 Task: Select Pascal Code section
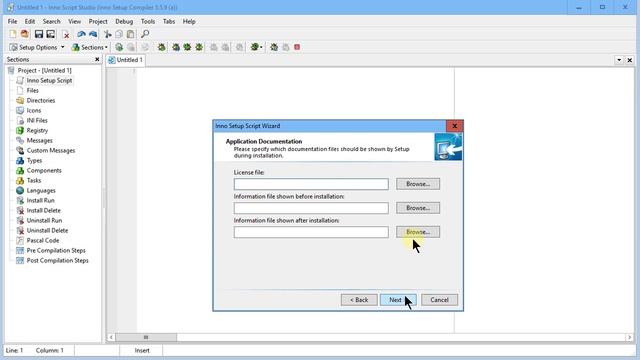click(43, 240)
